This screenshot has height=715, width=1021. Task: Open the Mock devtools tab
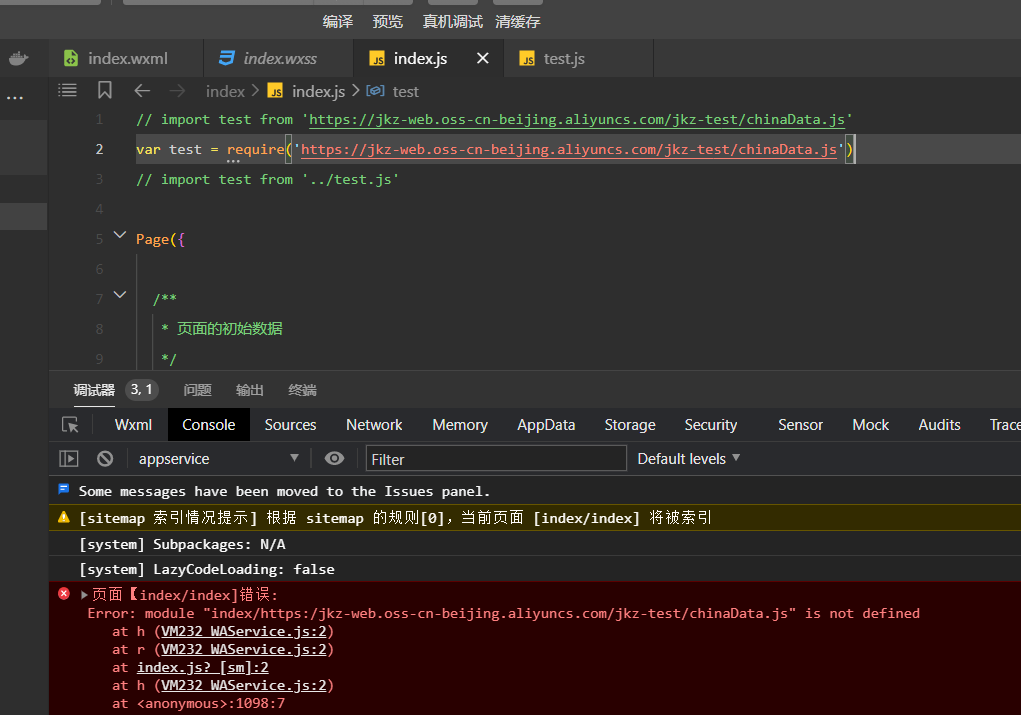click(871, 425)
